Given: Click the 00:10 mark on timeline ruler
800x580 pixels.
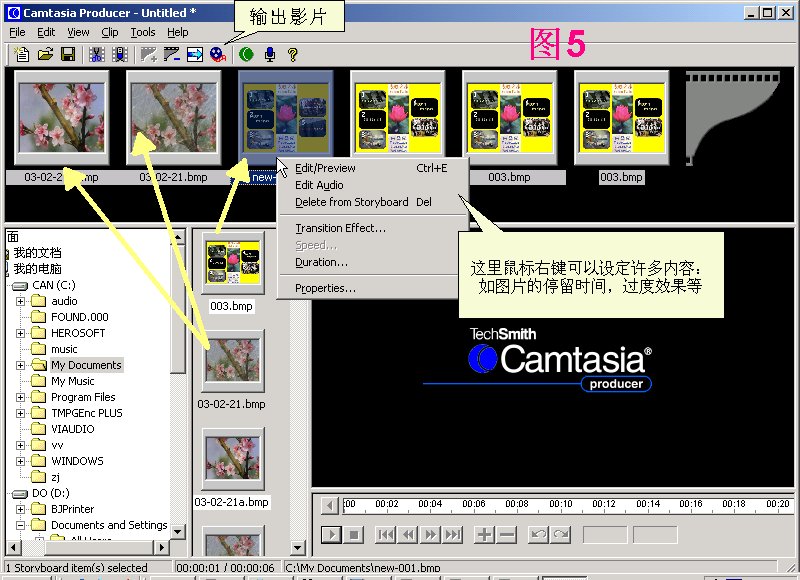Looking at the screenshot, I should [x=560, y=504].
